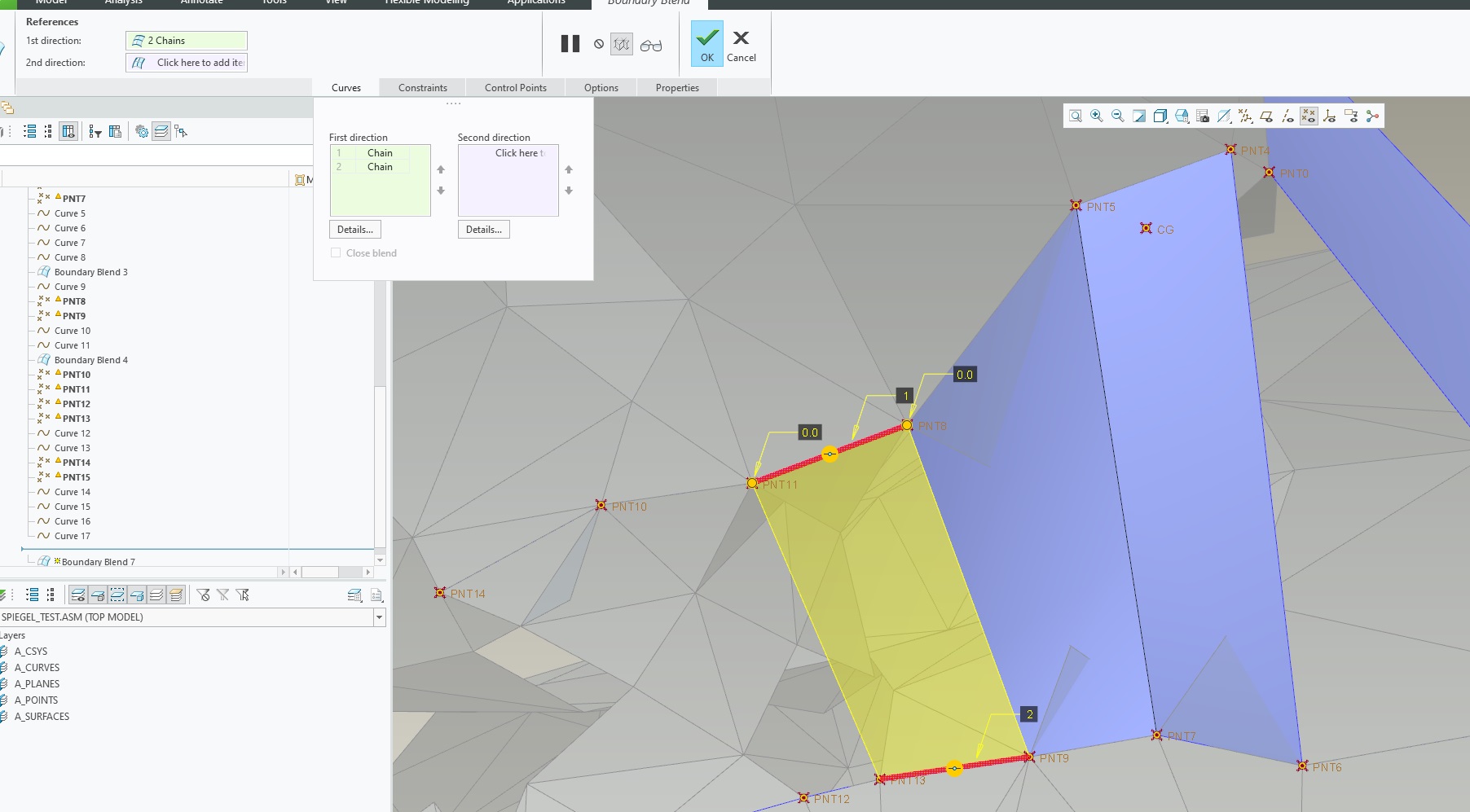Viewport: 1470px width, 812px height.
Task: Click First direction Details button
Action: click(x=354, y=230)
